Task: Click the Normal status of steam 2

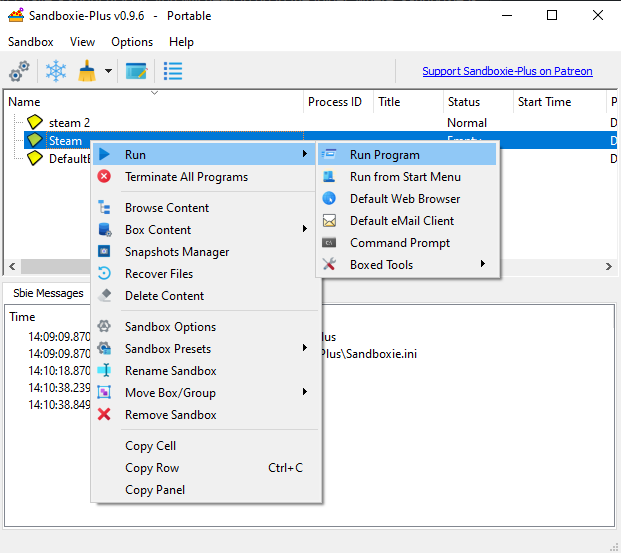Action: (467, 123)
